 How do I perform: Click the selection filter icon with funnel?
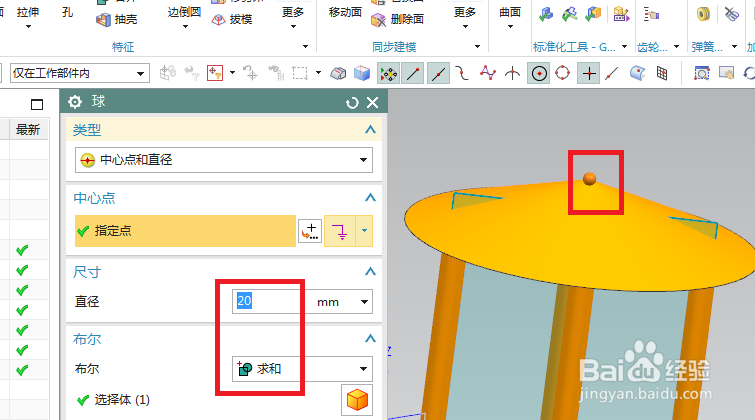pos(214,73)
